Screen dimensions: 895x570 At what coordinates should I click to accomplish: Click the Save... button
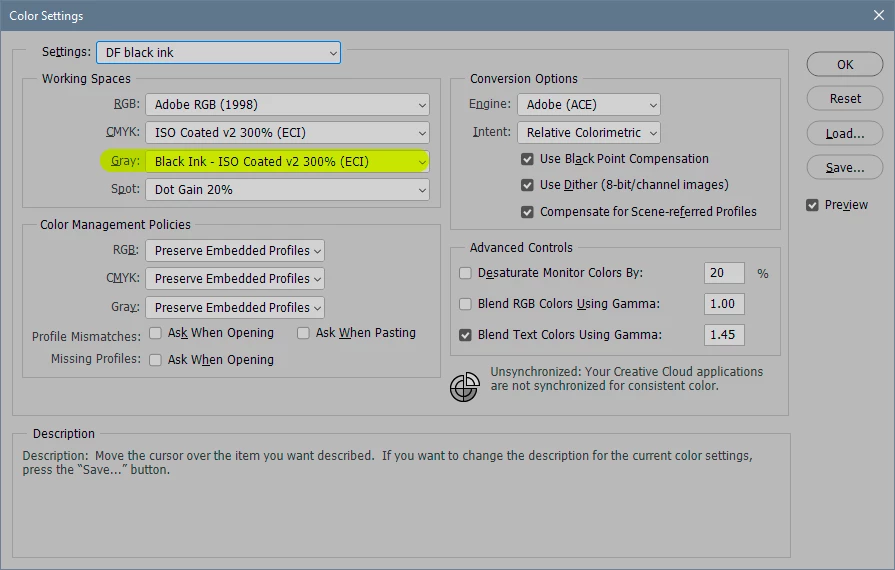[845, 168]
